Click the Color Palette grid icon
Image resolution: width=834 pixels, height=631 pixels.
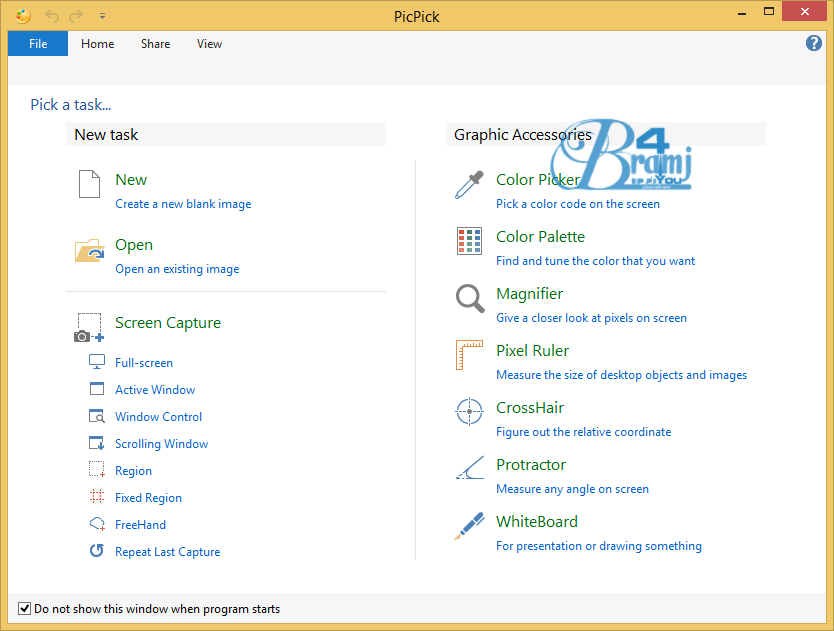(469, 241)
